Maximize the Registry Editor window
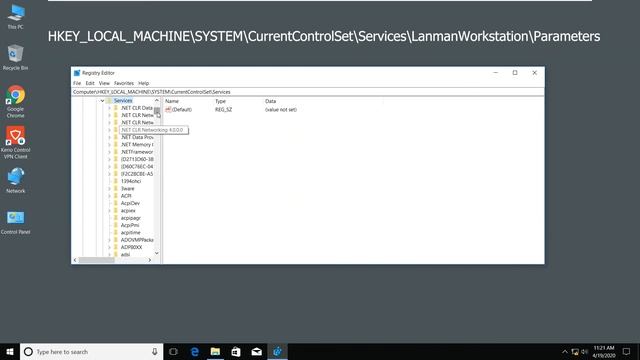Screen dimensions: 640x360 [515, 73]
